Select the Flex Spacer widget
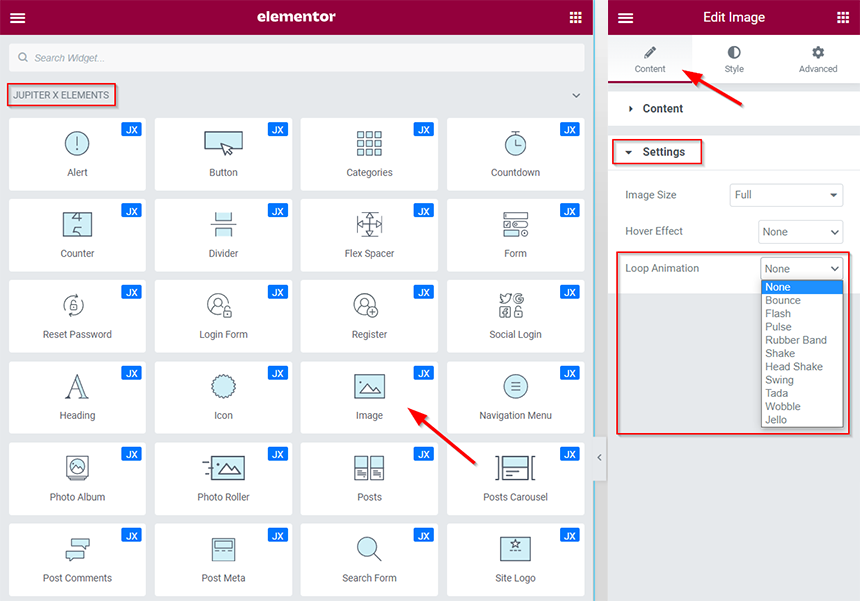Screen dimensions: 860x601 369,235
